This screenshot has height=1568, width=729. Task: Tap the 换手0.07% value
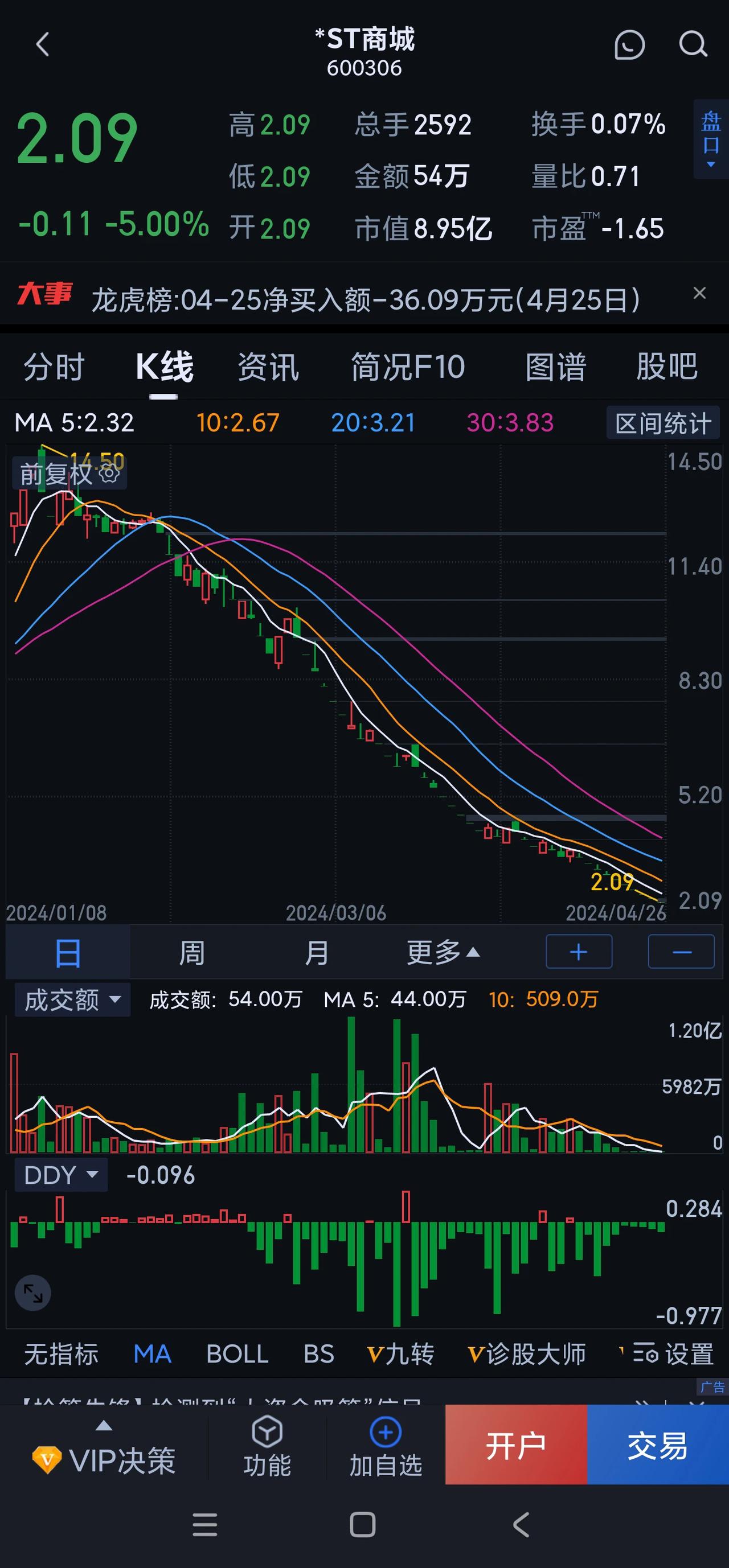[x=598, y=124]
